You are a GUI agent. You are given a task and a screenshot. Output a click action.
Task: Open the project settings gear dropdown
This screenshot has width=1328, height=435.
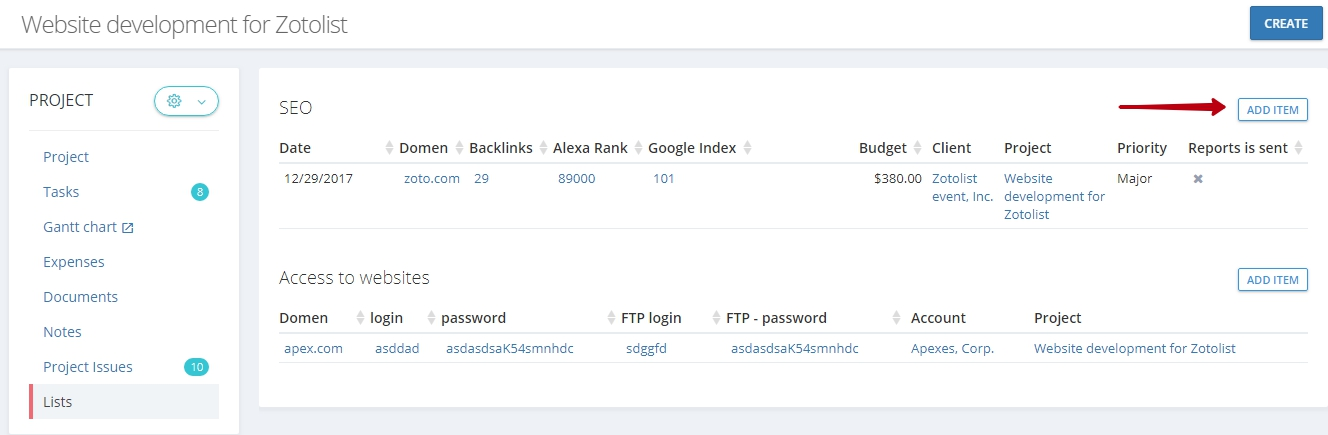(x=186, y=101)
